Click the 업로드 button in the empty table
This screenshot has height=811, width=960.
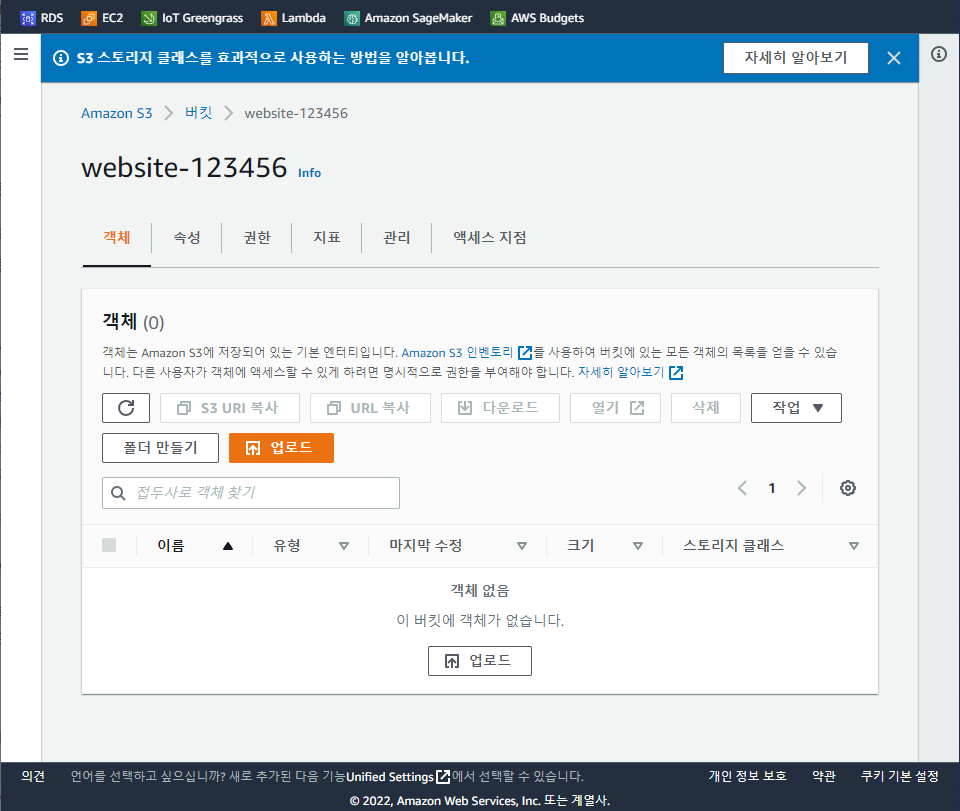[479, 661]
